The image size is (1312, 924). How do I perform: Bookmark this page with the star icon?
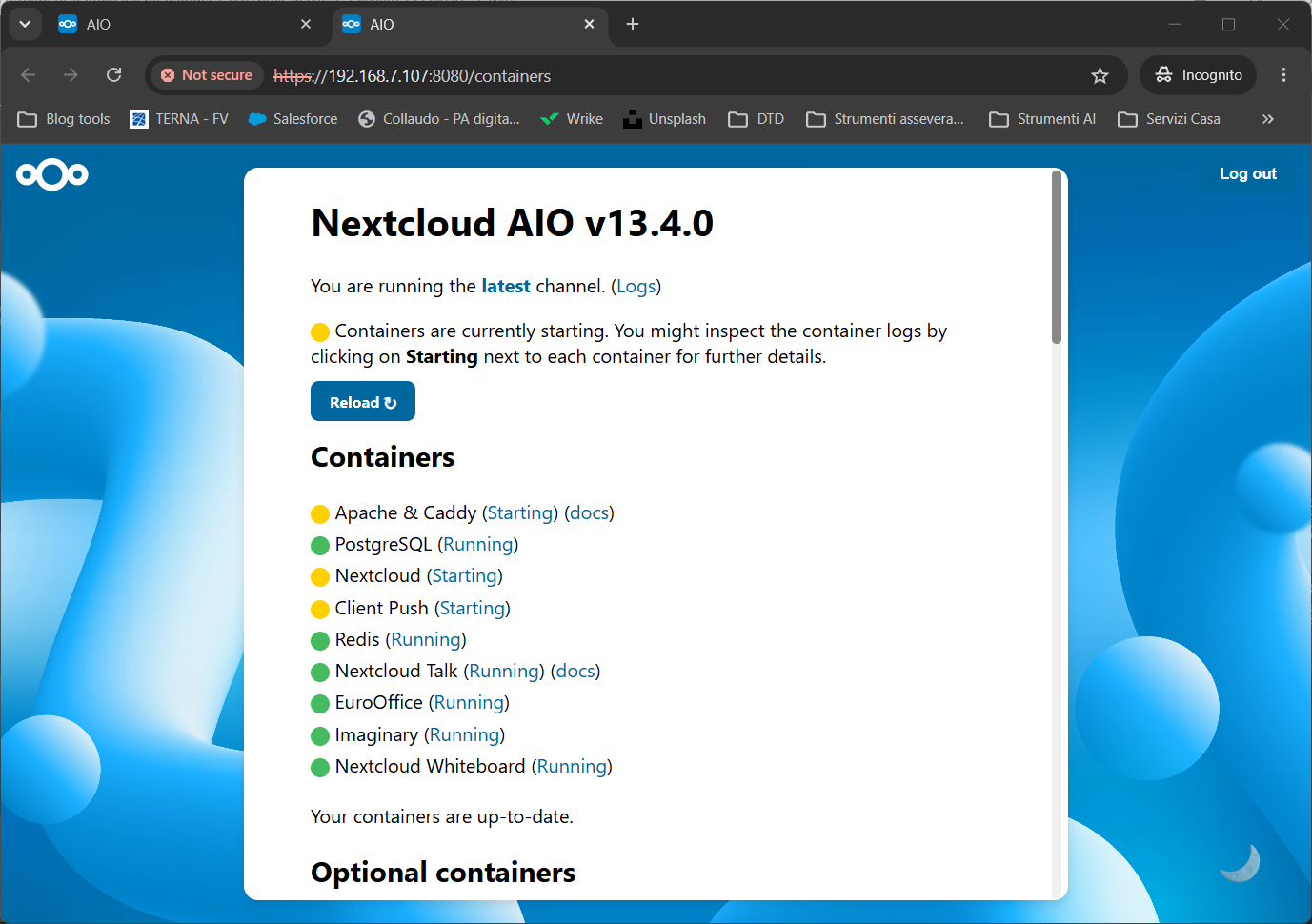click(x=1100, y=75)
